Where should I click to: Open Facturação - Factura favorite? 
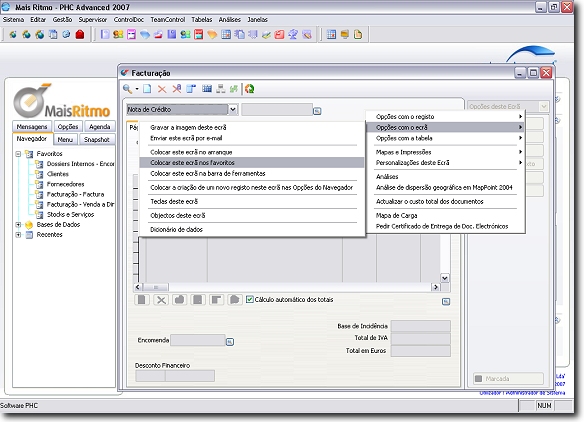76,194
